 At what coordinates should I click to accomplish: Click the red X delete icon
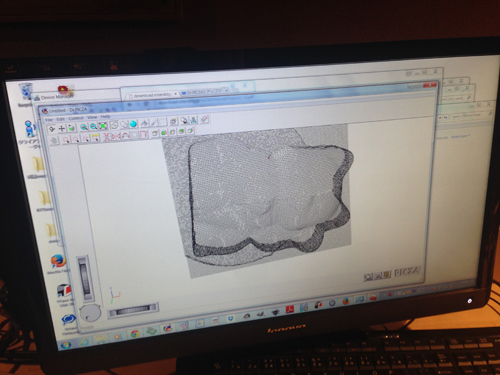107,136
